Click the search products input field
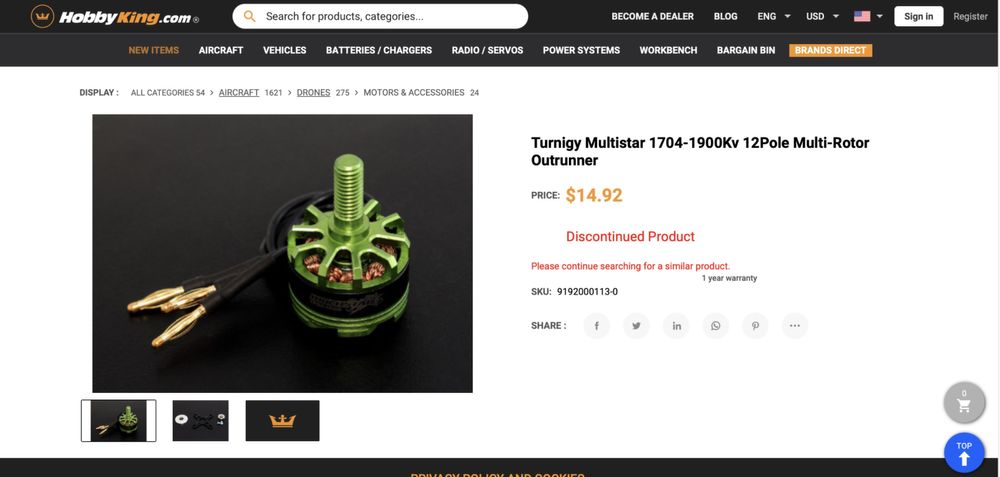Viewport: 1000px width, 477px height. click(x=380, y=17)
